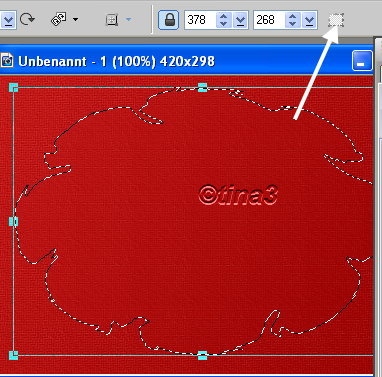Viewport: 382px width, 377px height.
Task: Toggle the aspect ratio padlock button
Action: coord(169,20)
